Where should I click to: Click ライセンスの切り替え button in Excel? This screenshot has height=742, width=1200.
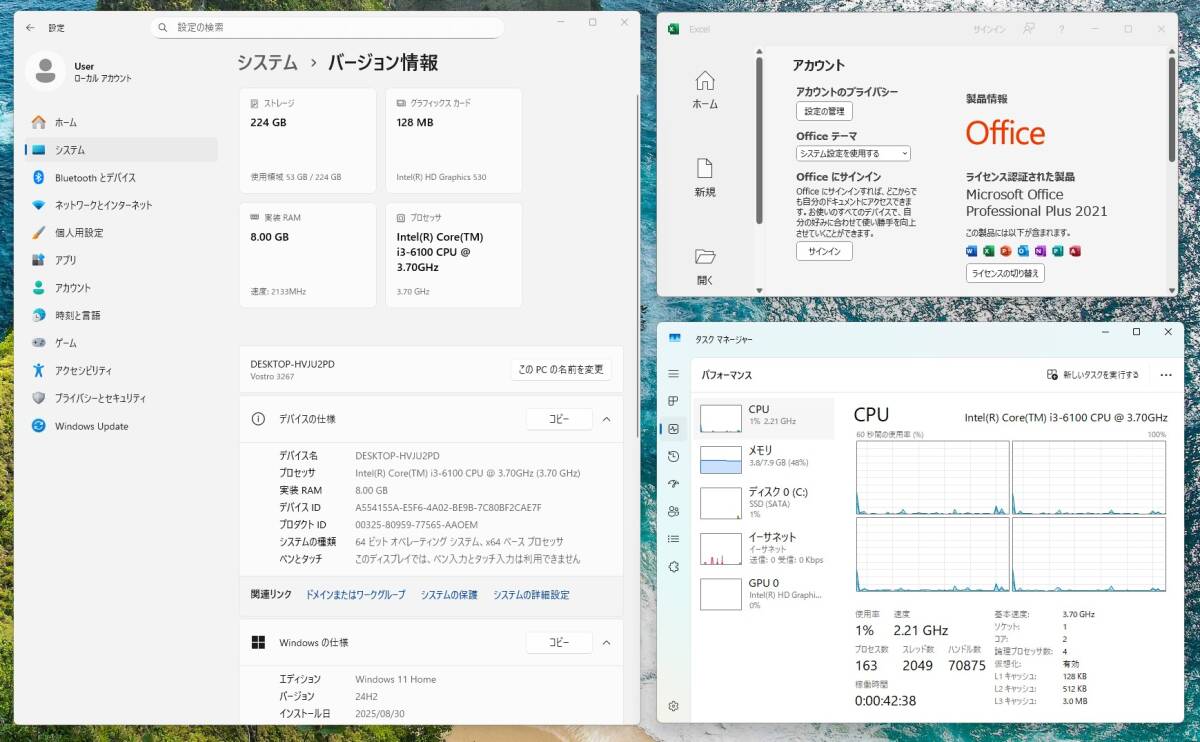(x=1005, y=273)
